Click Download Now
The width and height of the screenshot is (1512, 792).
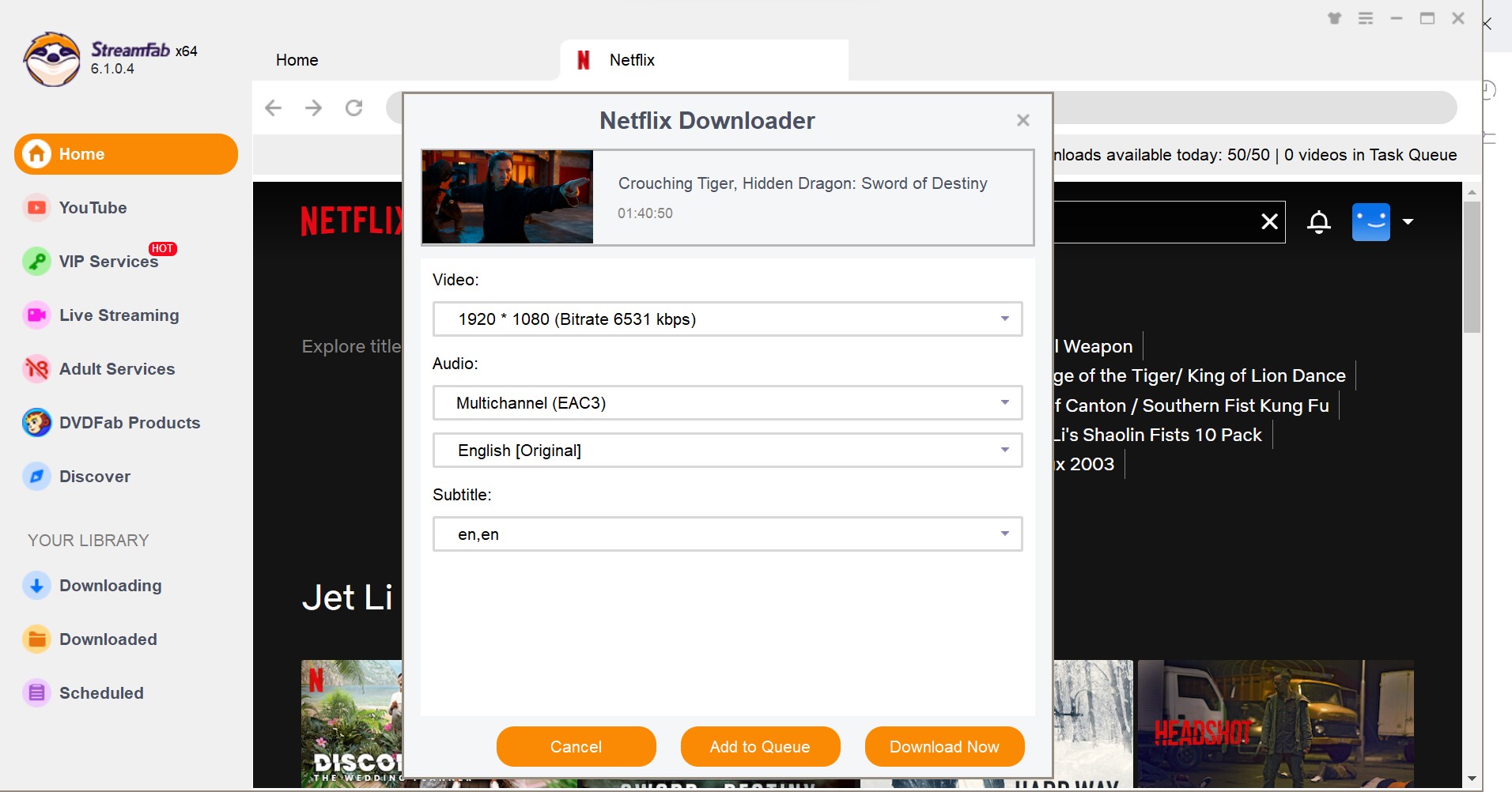[944, 747]
